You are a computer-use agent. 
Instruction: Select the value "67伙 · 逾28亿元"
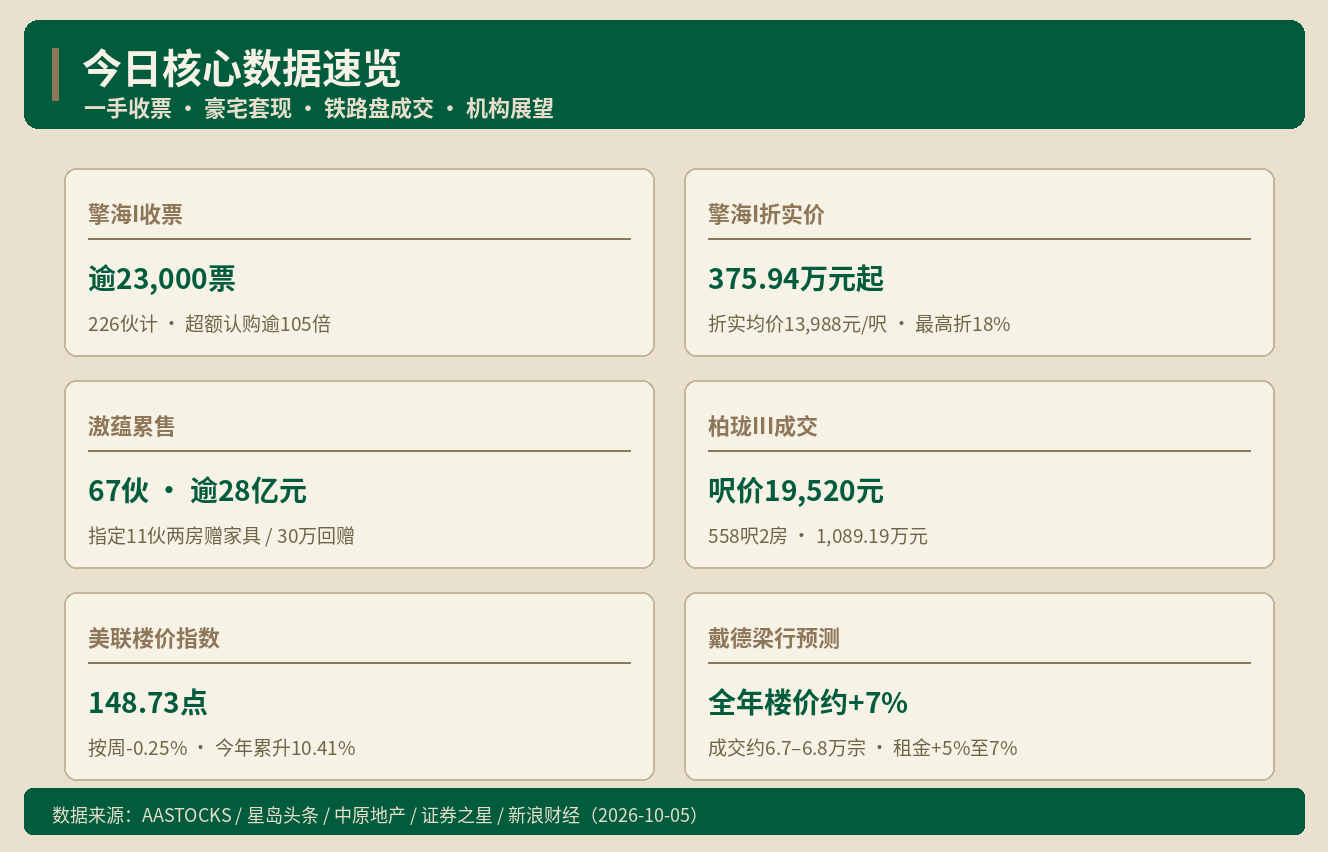pos(197,491)
